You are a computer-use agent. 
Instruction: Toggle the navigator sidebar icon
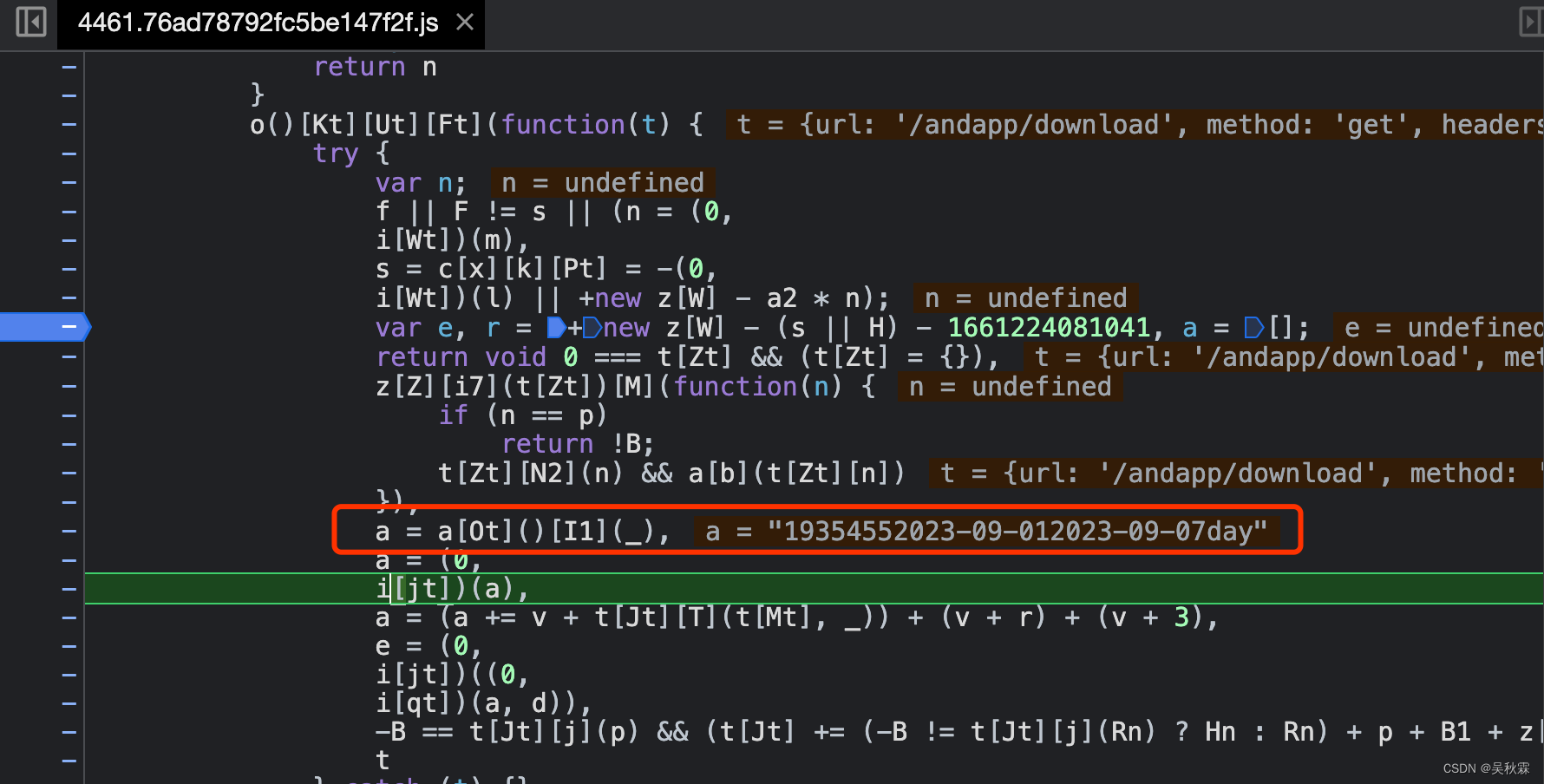click(x=31, y=22)
